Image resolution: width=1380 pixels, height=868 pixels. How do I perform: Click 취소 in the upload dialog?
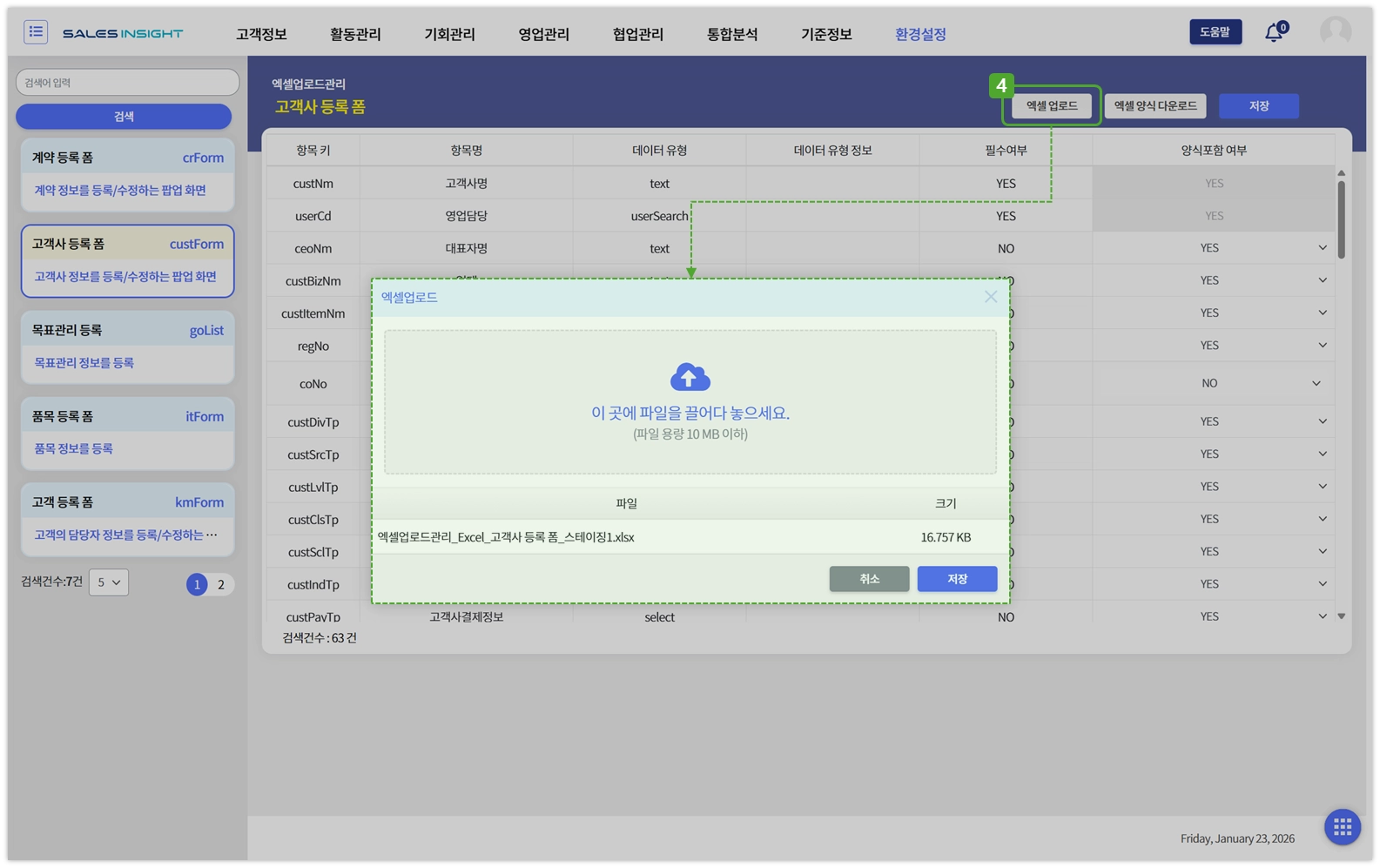tap(869, 579)
